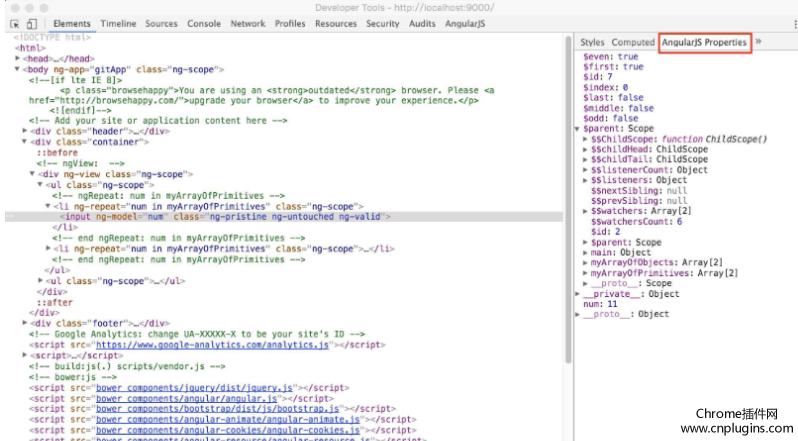Switch to the Styles sidebar pane
The image size is (798, 441).
coord(592,42)
